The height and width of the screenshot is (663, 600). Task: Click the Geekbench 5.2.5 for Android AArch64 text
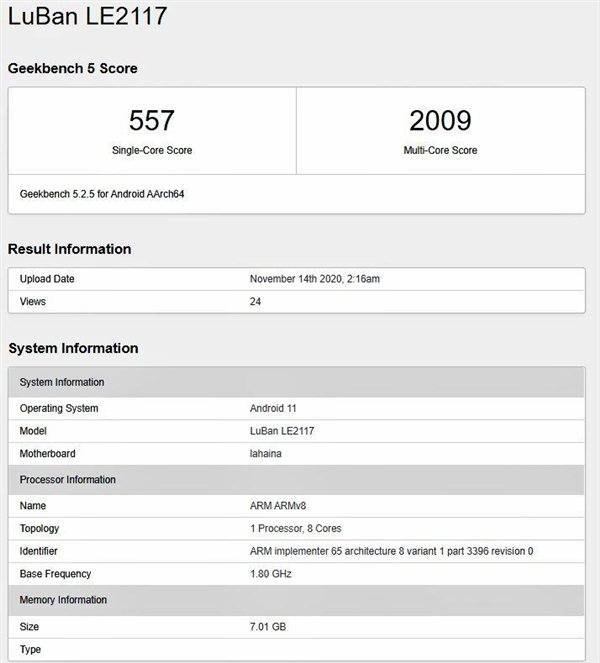click(102, 194)
